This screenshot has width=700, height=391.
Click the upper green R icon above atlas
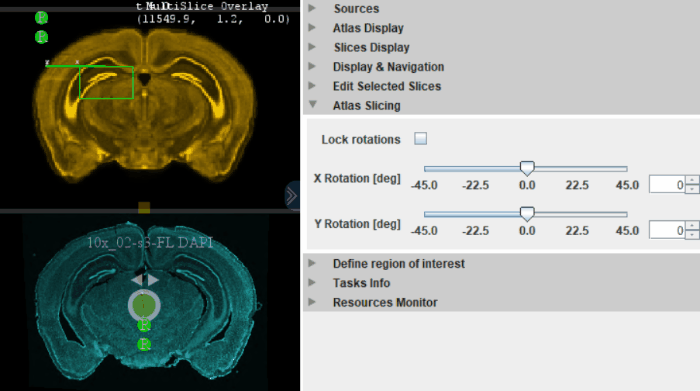click(41, 17)
